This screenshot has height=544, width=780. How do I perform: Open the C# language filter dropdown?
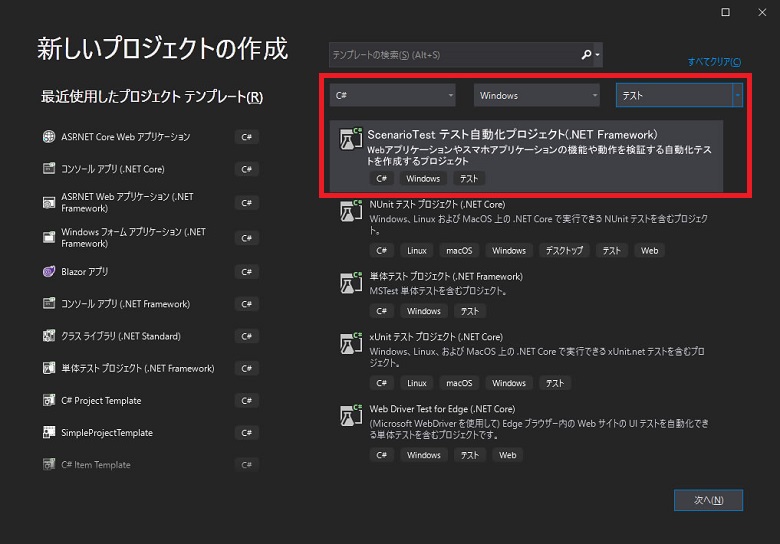[x=392, y=95]
